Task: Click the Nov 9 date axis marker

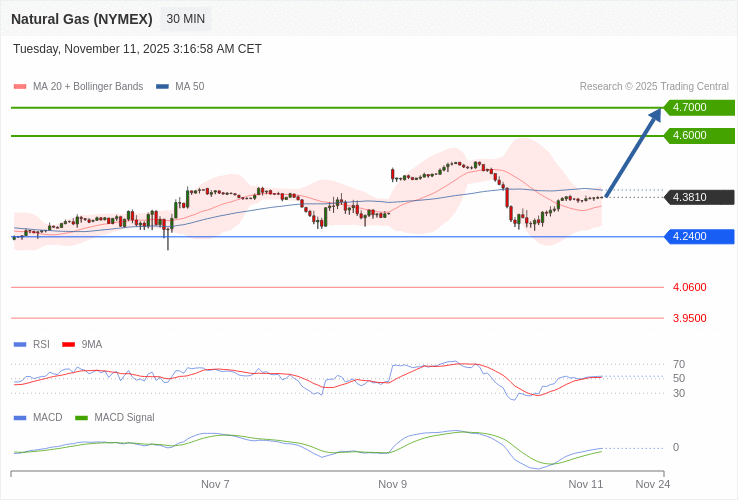Action: (392, 484)
